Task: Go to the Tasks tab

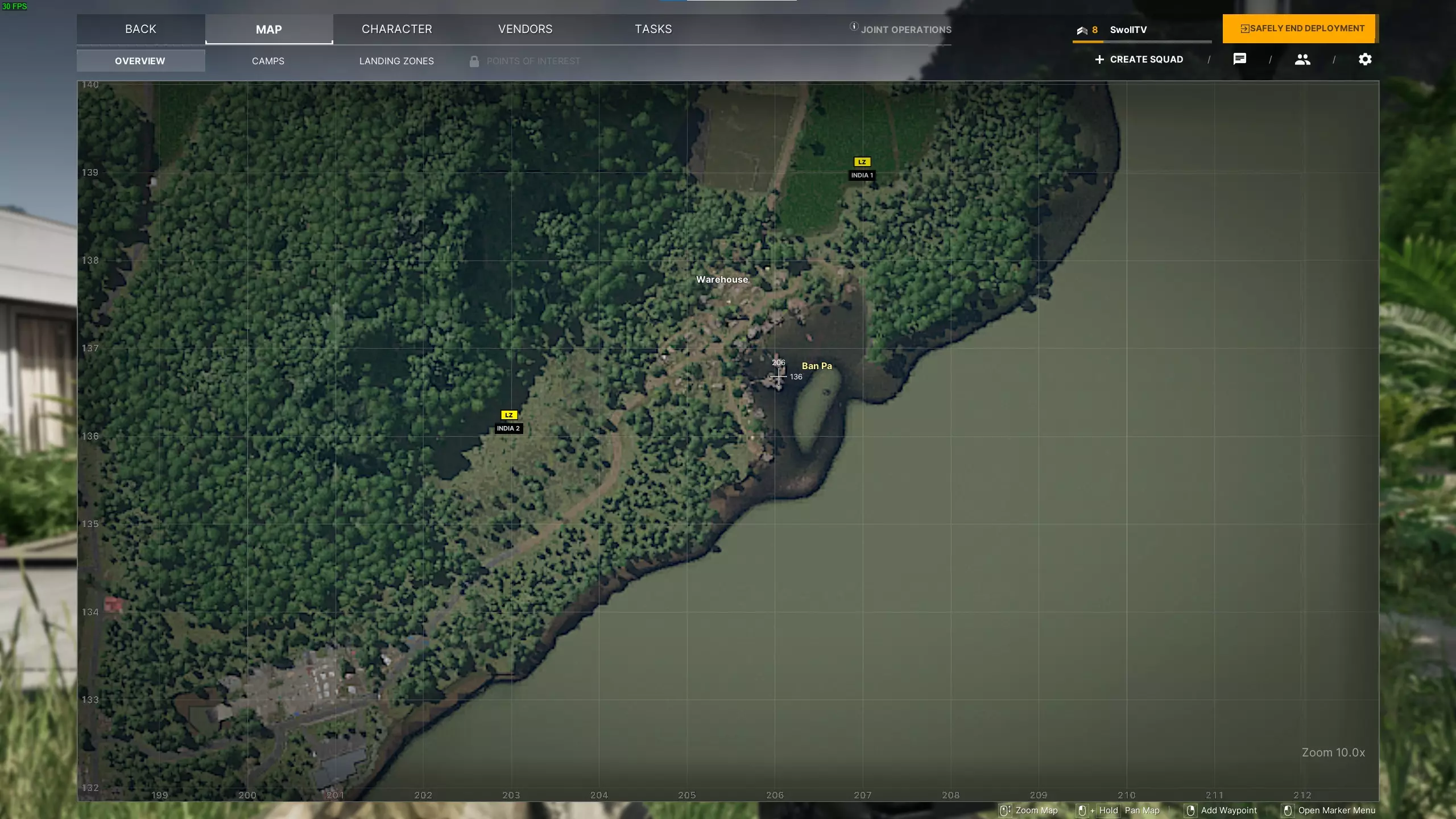Action: point(653,29)
